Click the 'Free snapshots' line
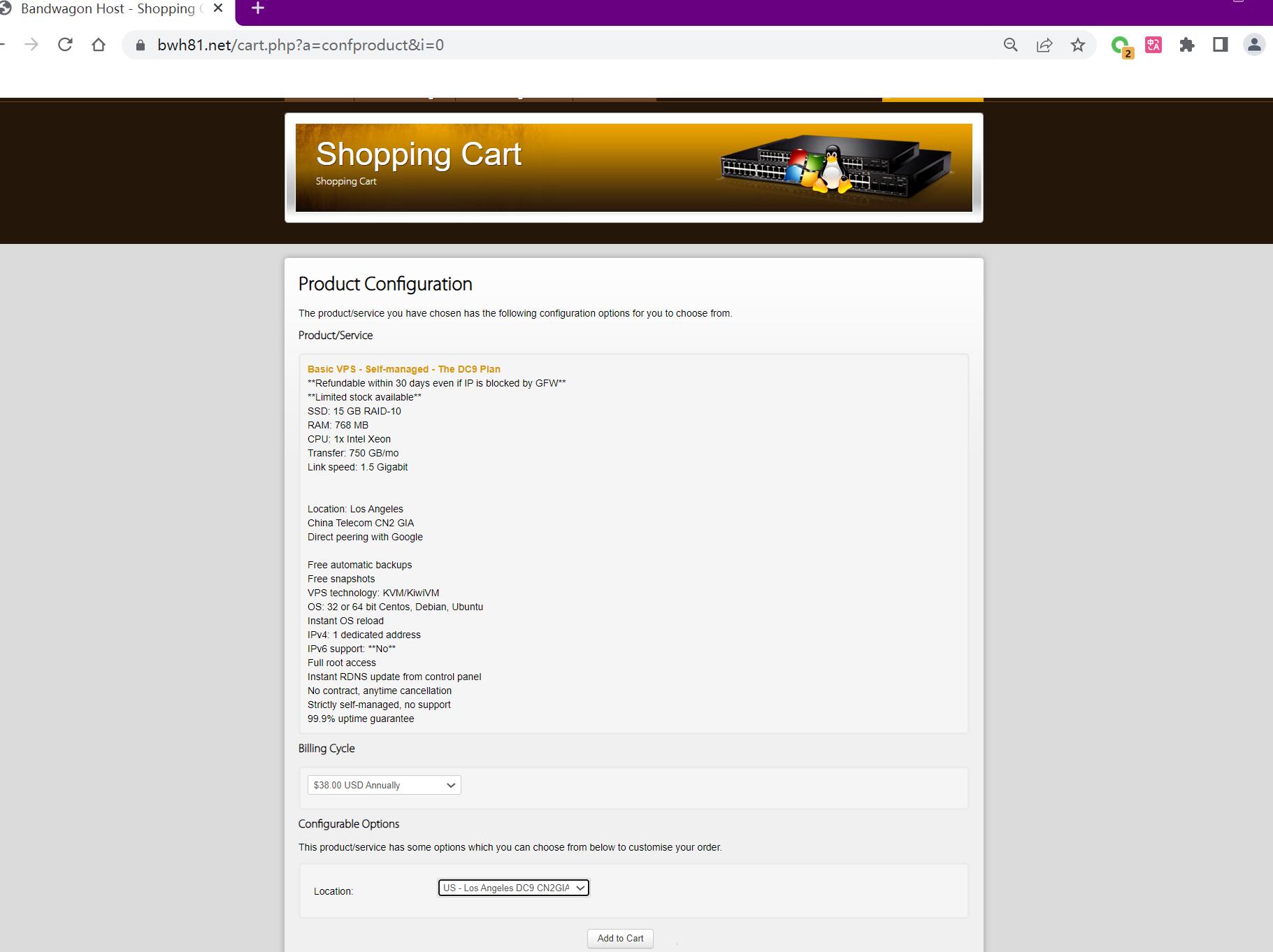Screen dimensions: 1273x952 (x=341, y=579)
